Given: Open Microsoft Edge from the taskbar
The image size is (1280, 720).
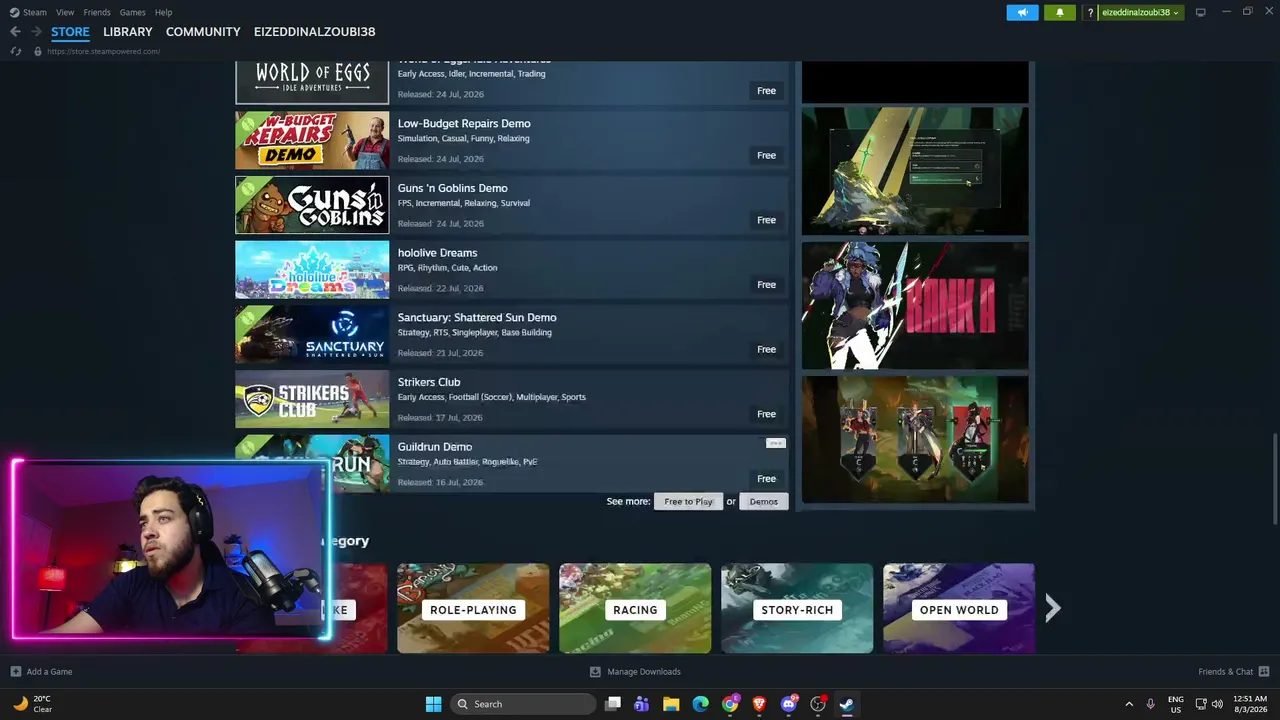Looking at the screenshot, I should (701, 704).
